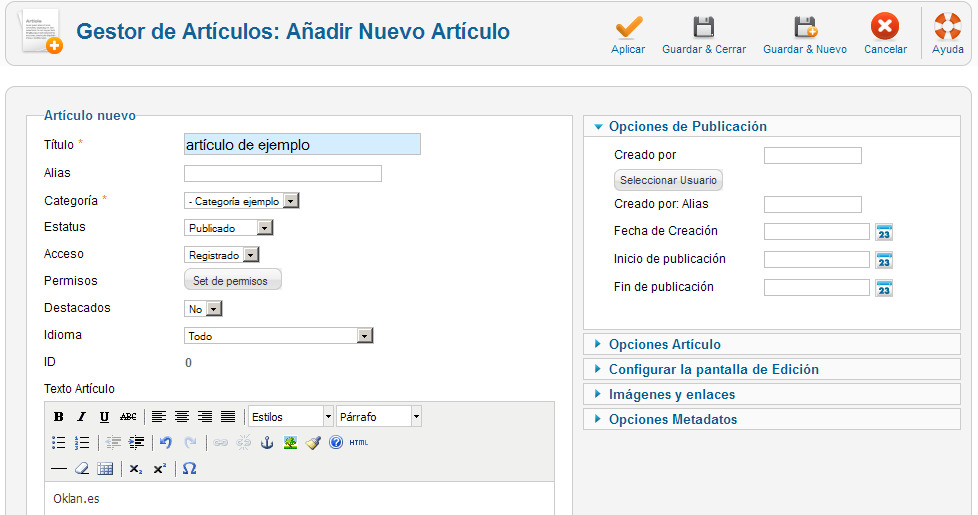Redo the last edit
The image size is (978, 515).
[190, 443]
